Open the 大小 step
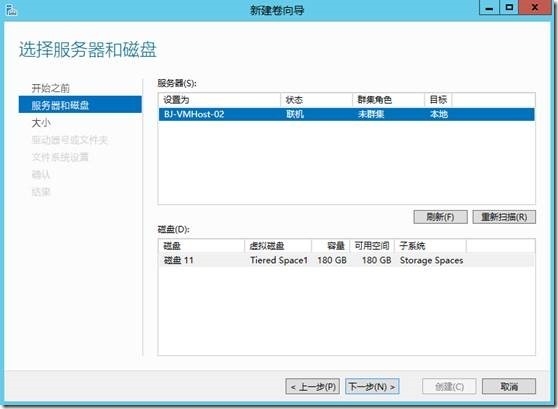Viewport: 558px width, 409px height. (41, 123)
